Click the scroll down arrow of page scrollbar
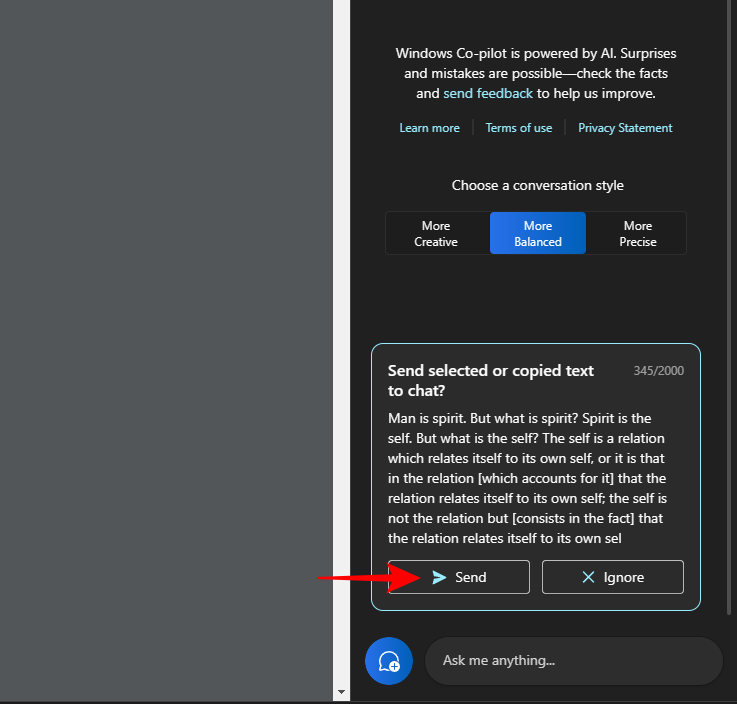Screen dimensions: 737x704 [342, 692]
